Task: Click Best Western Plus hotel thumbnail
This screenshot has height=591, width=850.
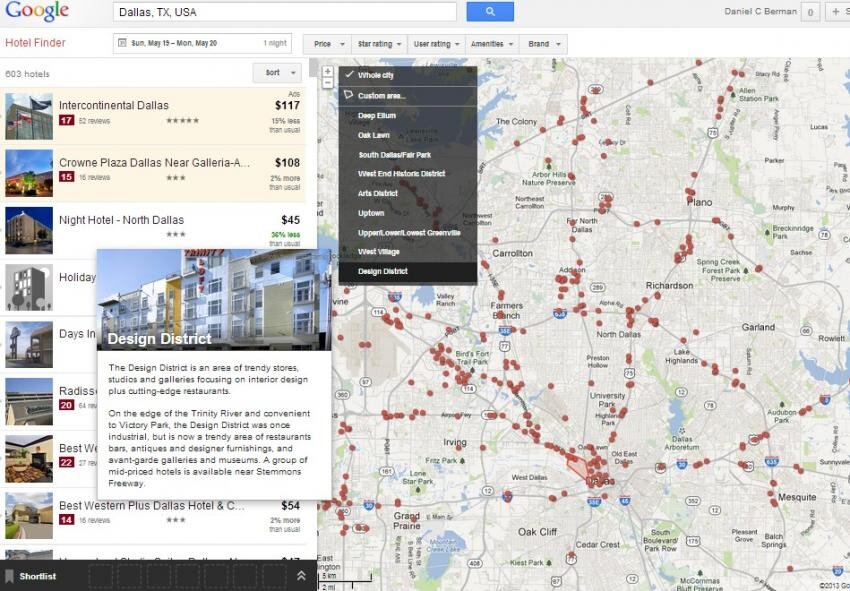Action: (x=29, y=516)
